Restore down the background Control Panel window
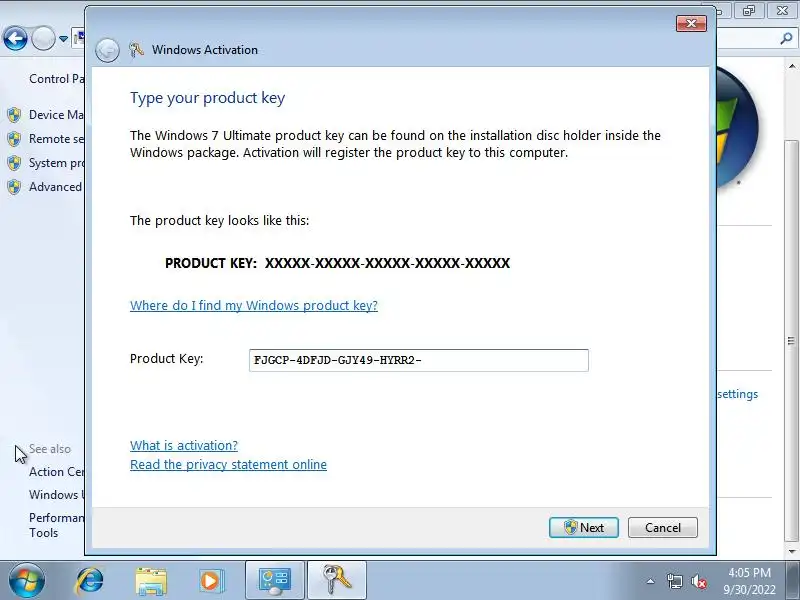Screen dimensions: 800x600 [749, 10]
